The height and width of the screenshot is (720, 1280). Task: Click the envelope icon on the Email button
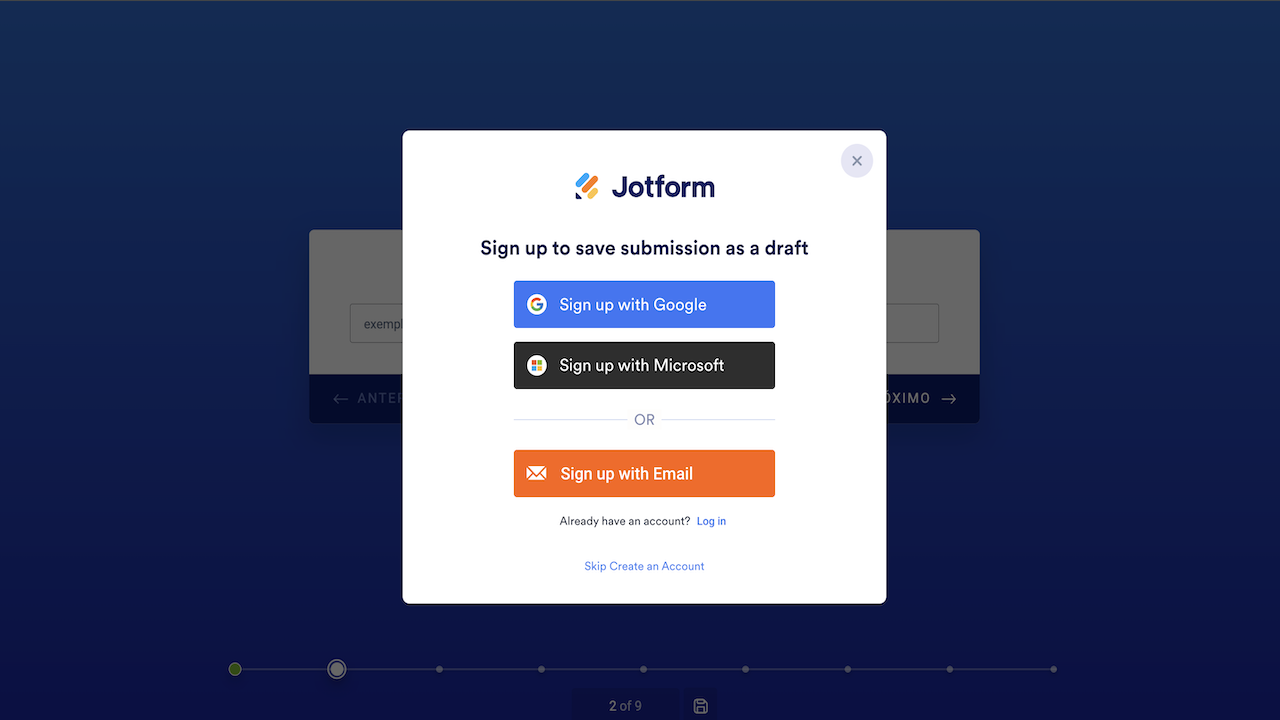(x=537, y=473)
